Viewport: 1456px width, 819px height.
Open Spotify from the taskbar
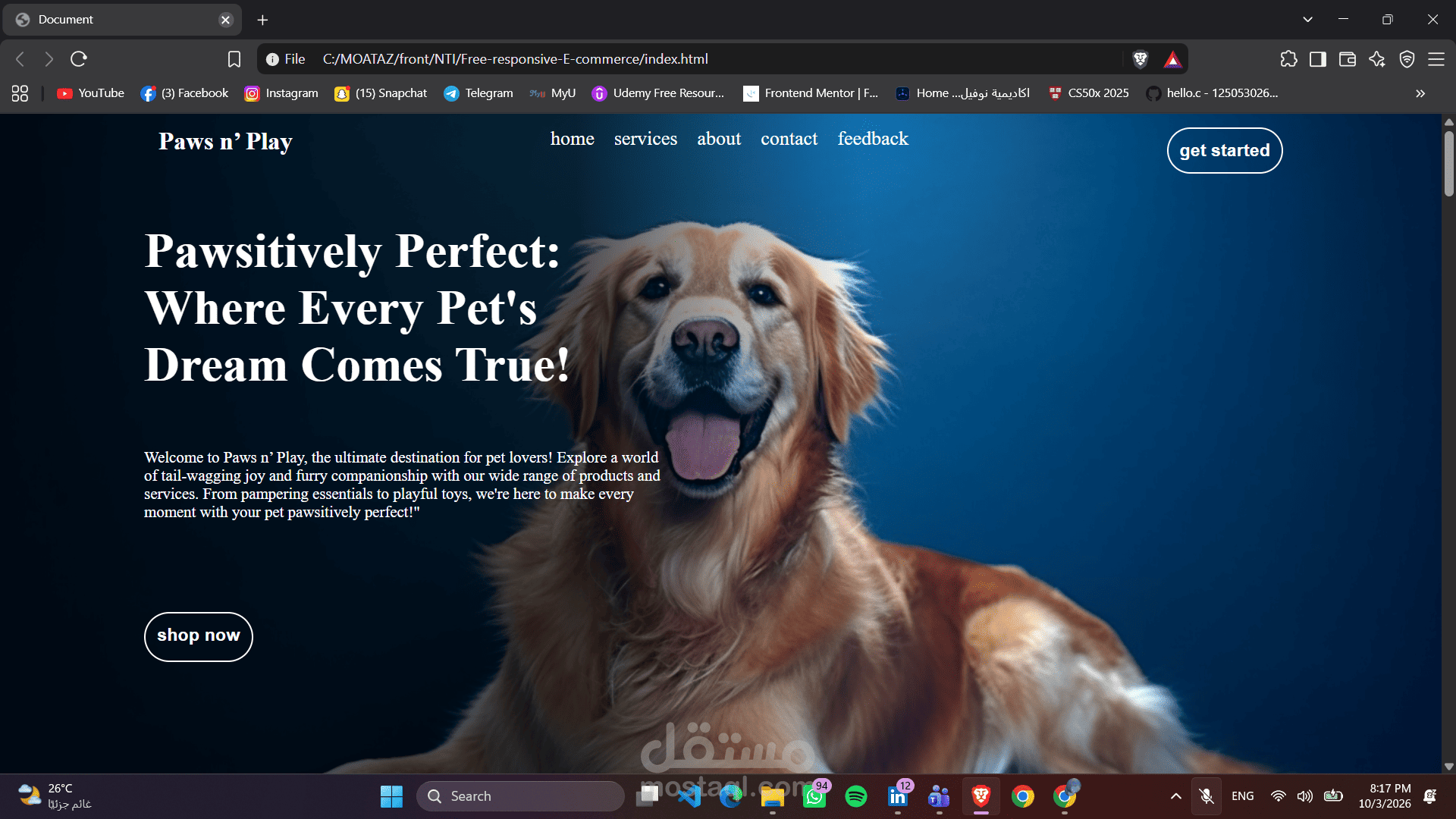click(856, 796)
